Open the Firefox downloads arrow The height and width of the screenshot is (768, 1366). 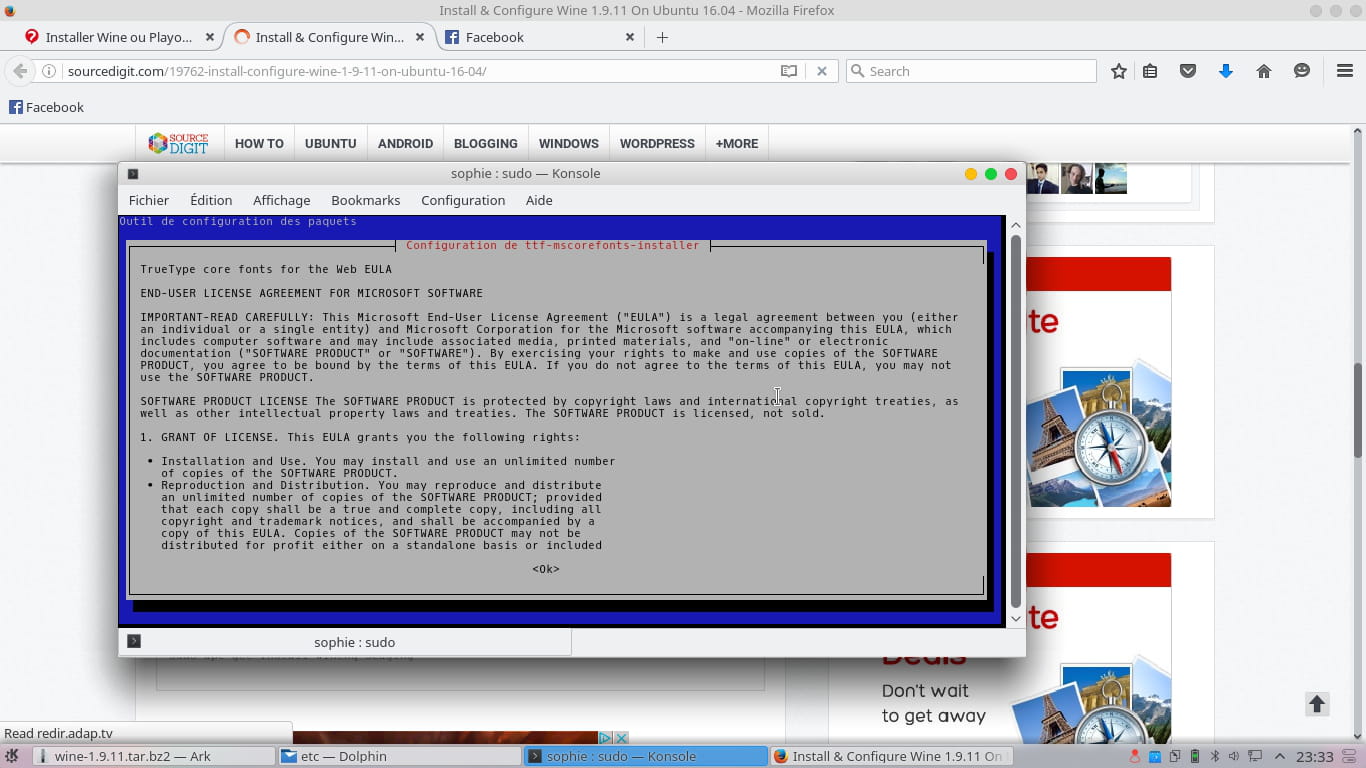1226,71
